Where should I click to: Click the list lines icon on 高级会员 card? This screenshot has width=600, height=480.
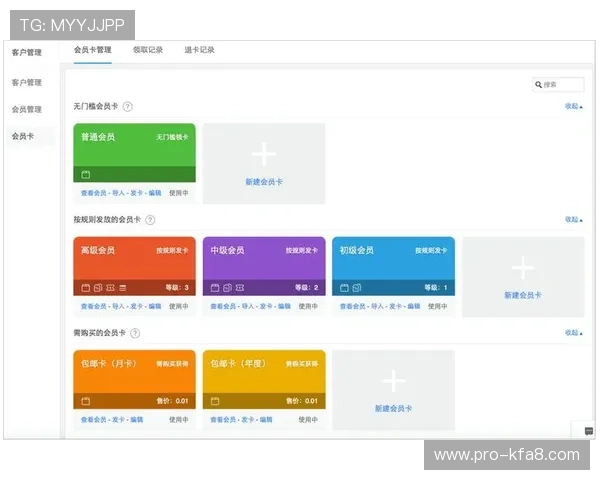coord(122,288)
